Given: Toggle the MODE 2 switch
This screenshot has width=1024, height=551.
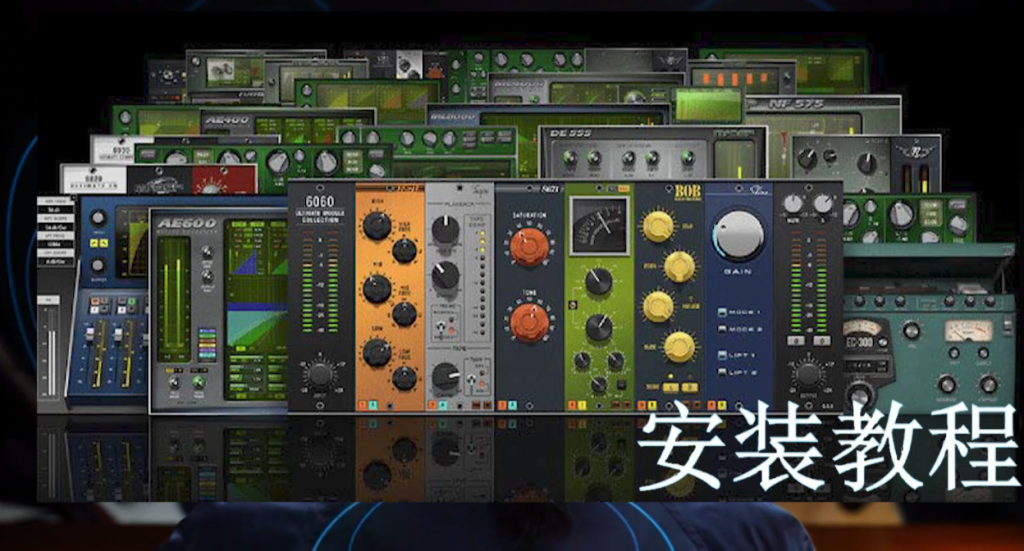Looking at the screenshot, I should [723, 330].
